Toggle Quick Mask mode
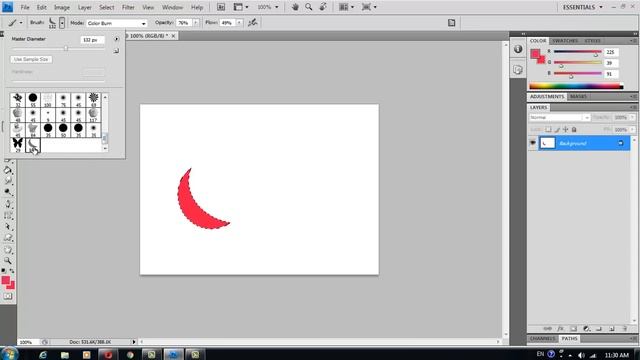Screen dimensions: 640x360 tap(8, 296)
